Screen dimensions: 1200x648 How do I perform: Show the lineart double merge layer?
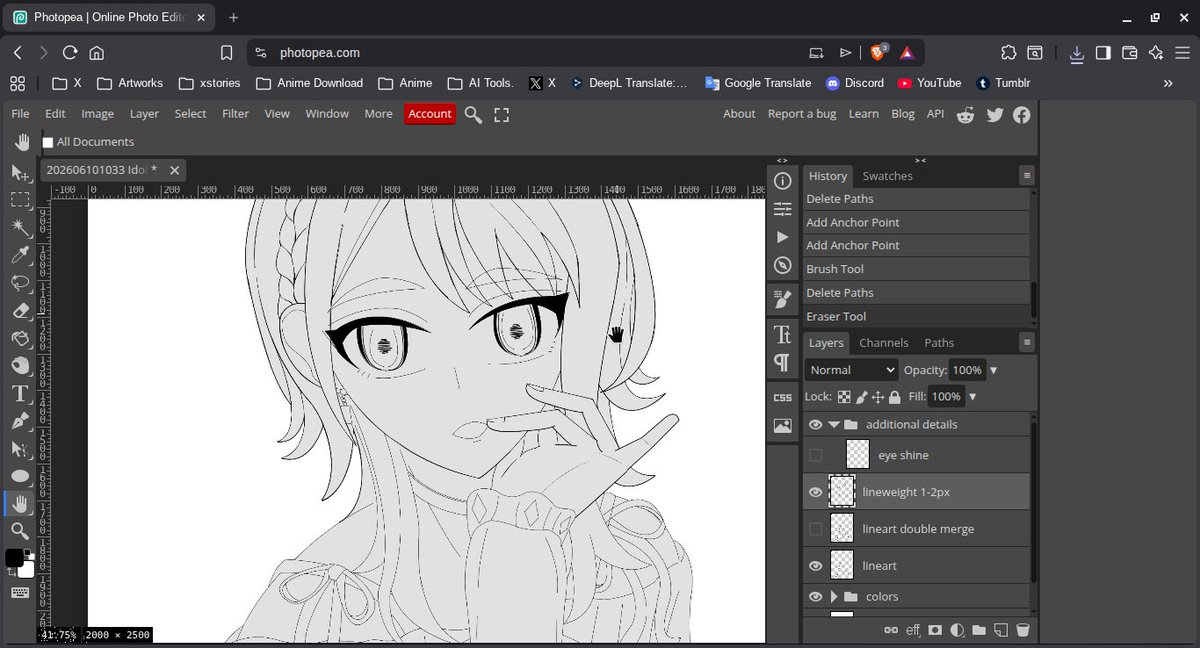point(816,529)
